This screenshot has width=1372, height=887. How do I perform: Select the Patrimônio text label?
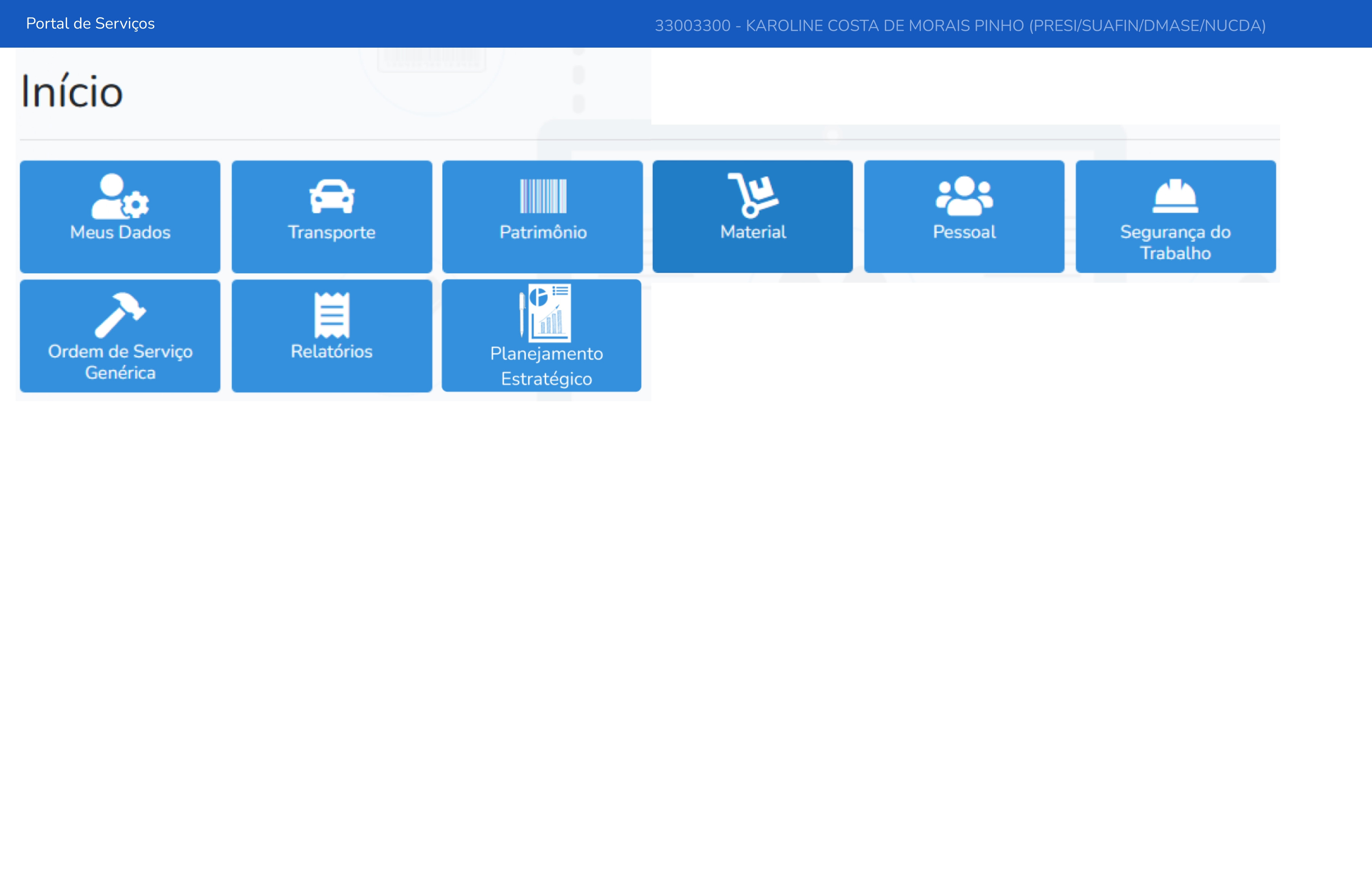[x=543, y=232]
